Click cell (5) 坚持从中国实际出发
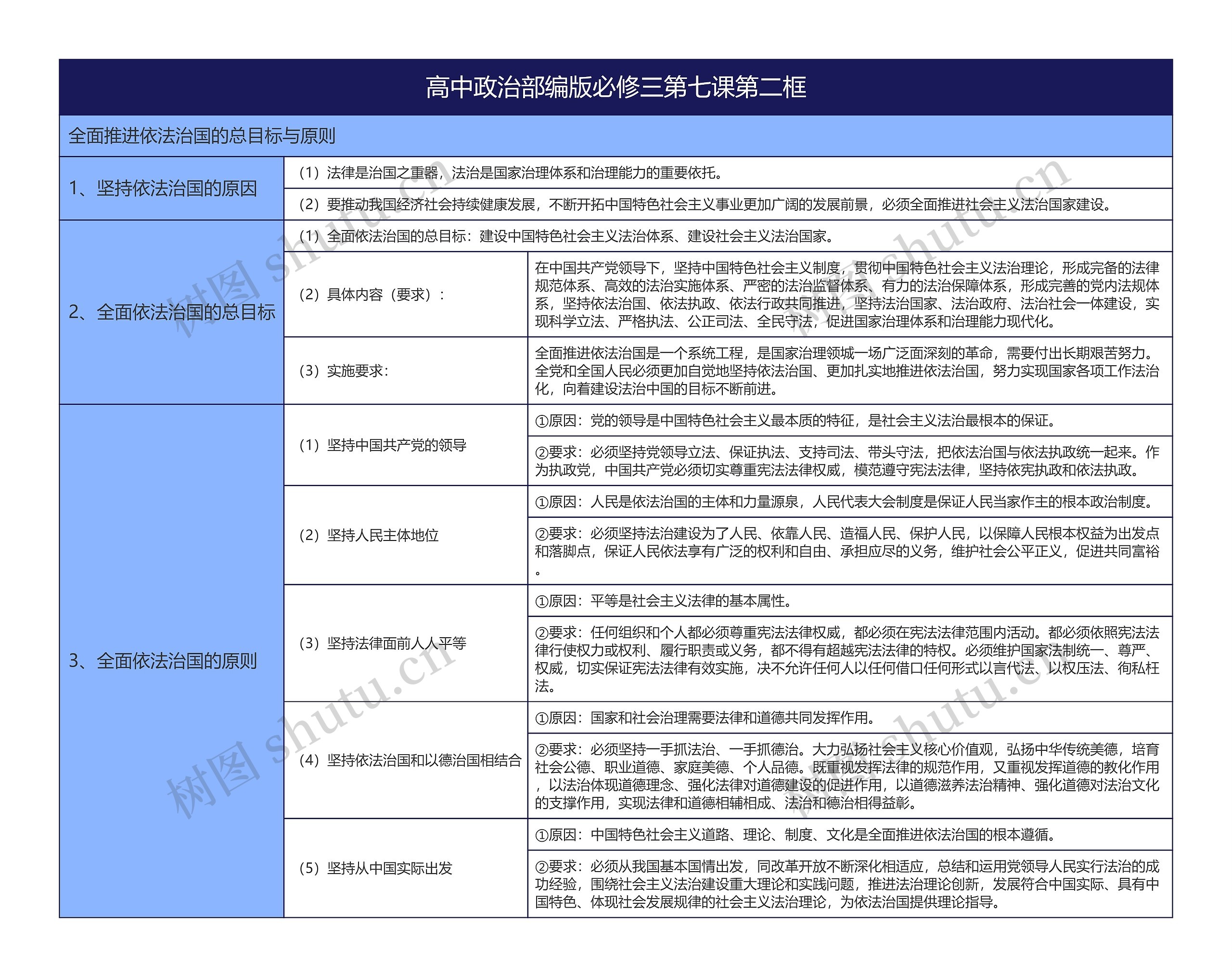Image resolution: width=1232 pixels, height=977 pixels. pyautogui.click(x=376, y=868)
